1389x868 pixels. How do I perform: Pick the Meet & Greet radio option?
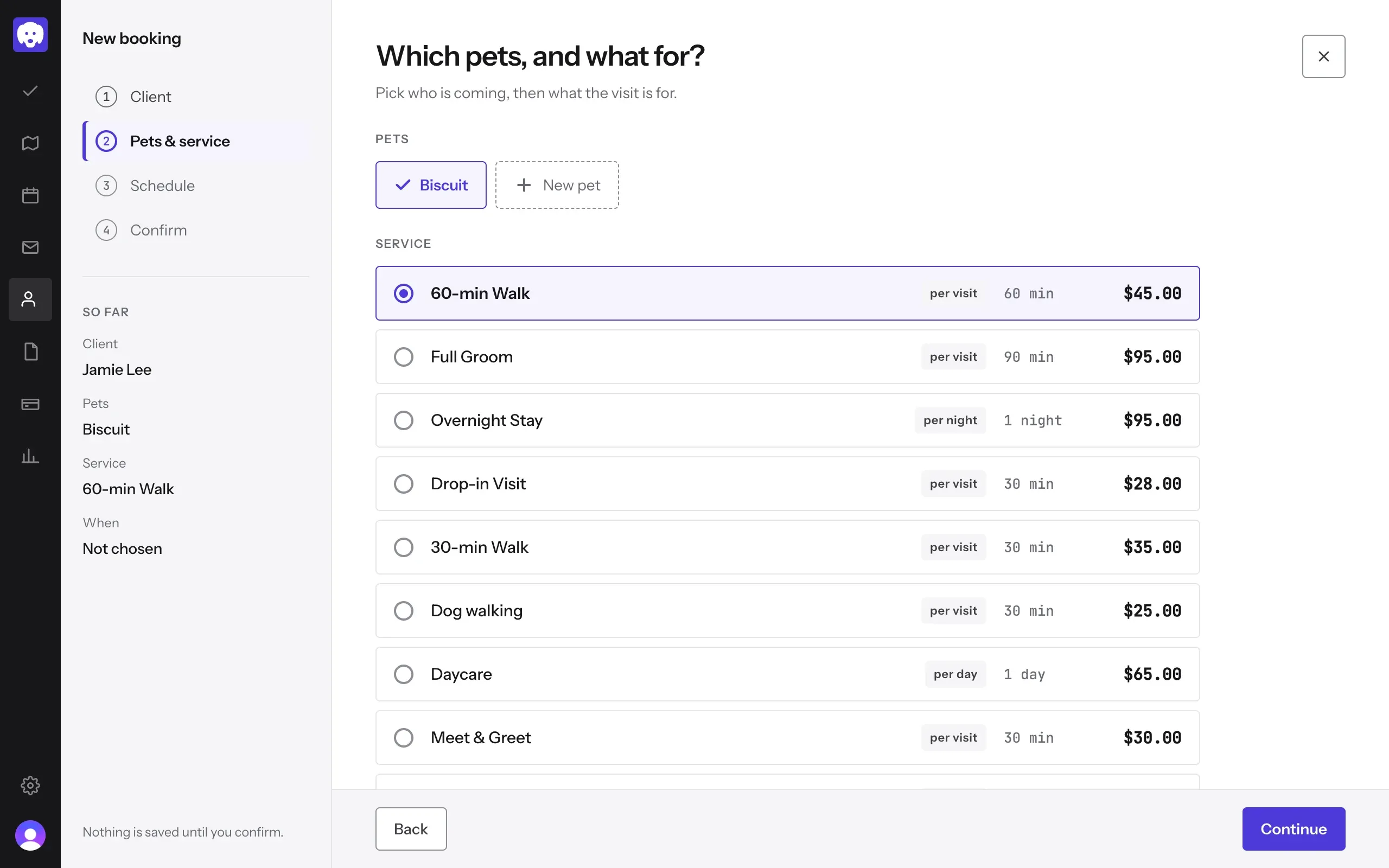[x=404, y=738]
